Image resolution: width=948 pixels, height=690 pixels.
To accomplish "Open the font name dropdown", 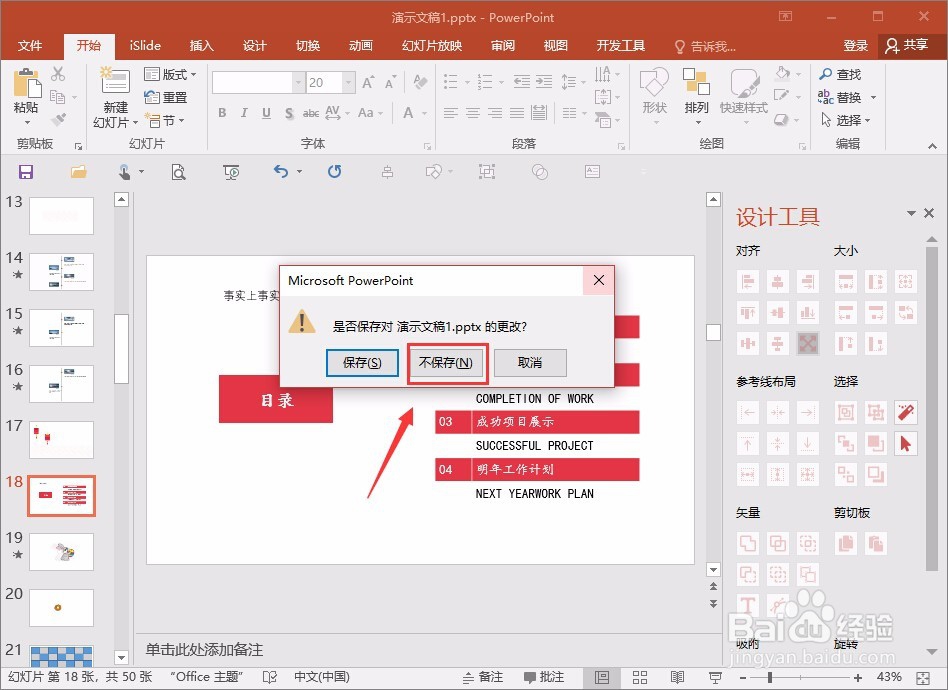I will (x=297, y=82).
